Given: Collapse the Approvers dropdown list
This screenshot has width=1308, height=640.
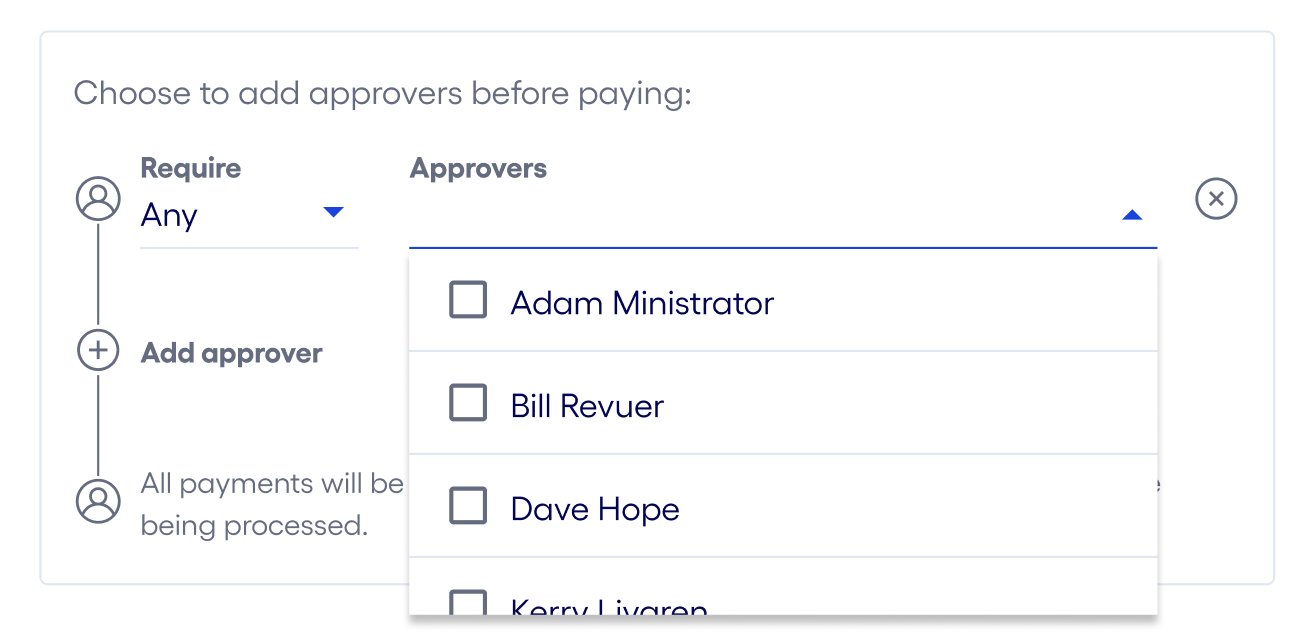Looking at the screenshot, I should (1130, 214).
